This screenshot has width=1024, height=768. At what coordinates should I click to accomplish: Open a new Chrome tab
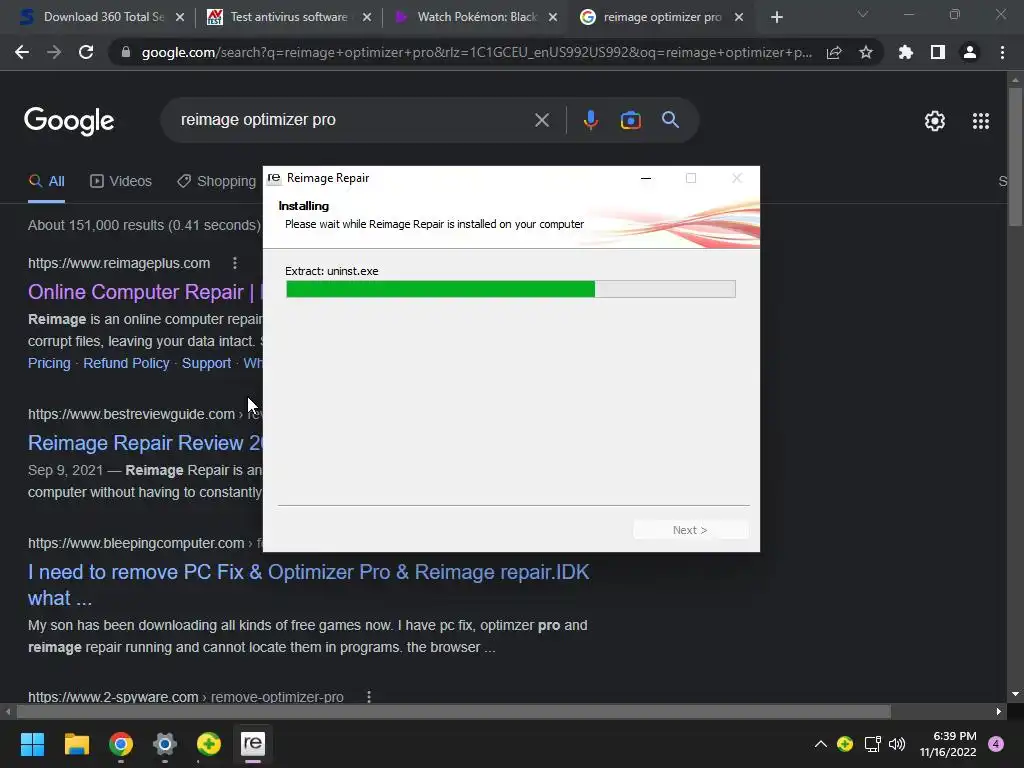pyautogui.click(x=776, y=18)
